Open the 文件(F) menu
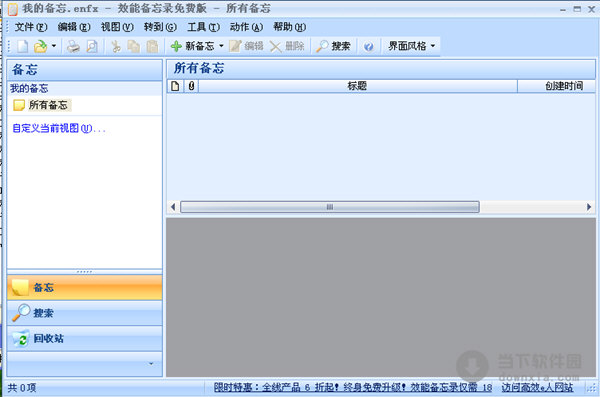 pyautogui.click(x=31, y=27)
